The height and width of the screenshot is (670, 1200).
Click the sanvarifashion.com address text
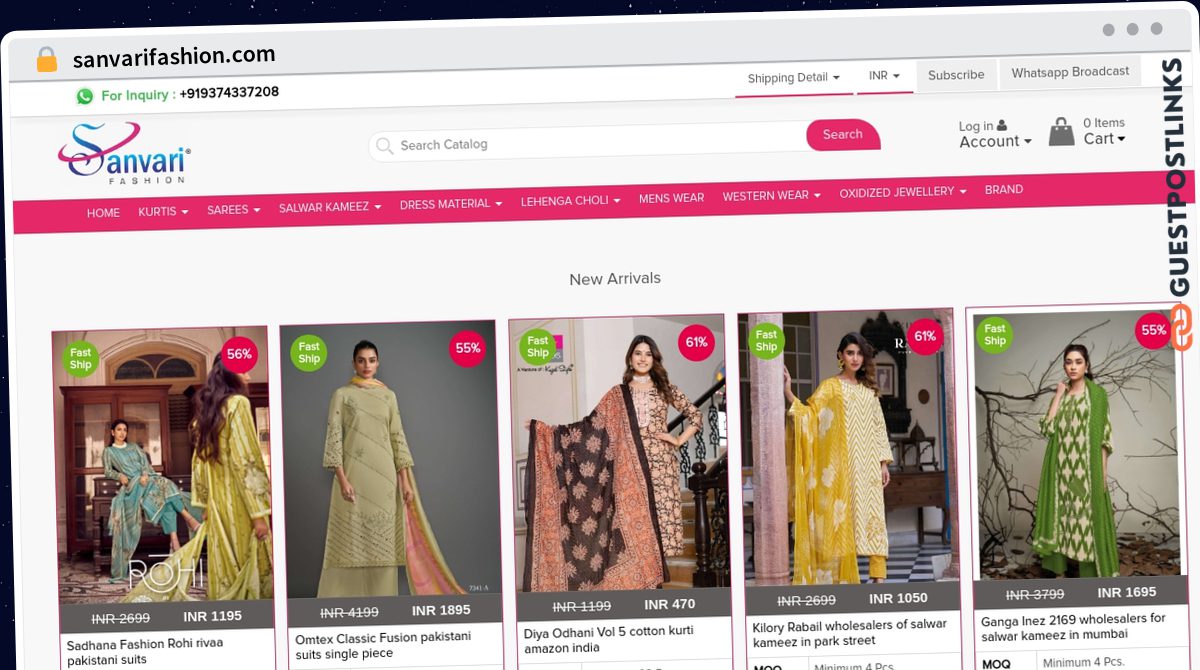coord(173,57)
